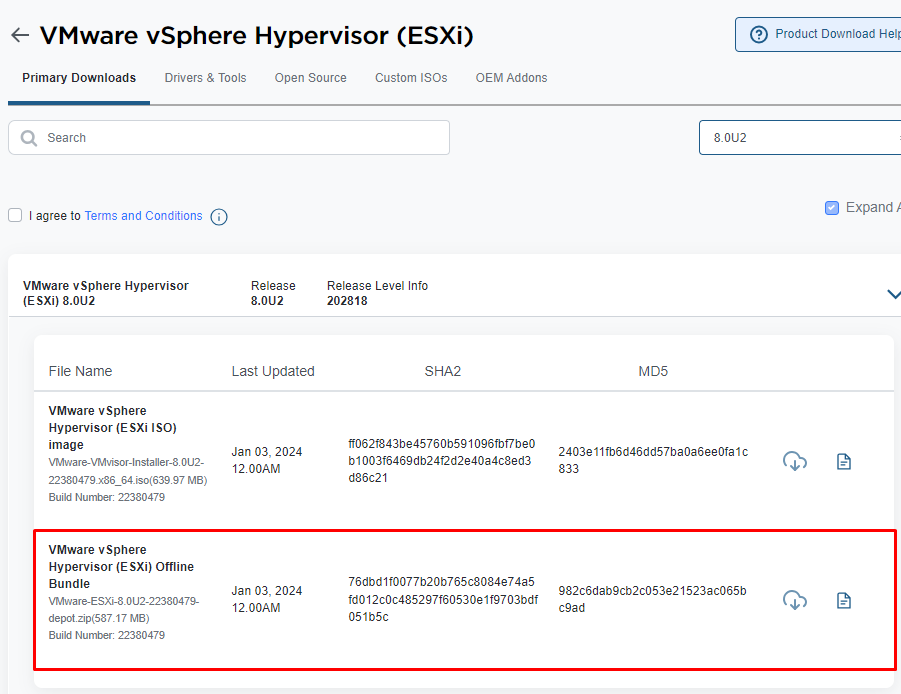Open the document icon for ESXi ISO image
The image size is (901, 694).
tap(844, 461)
